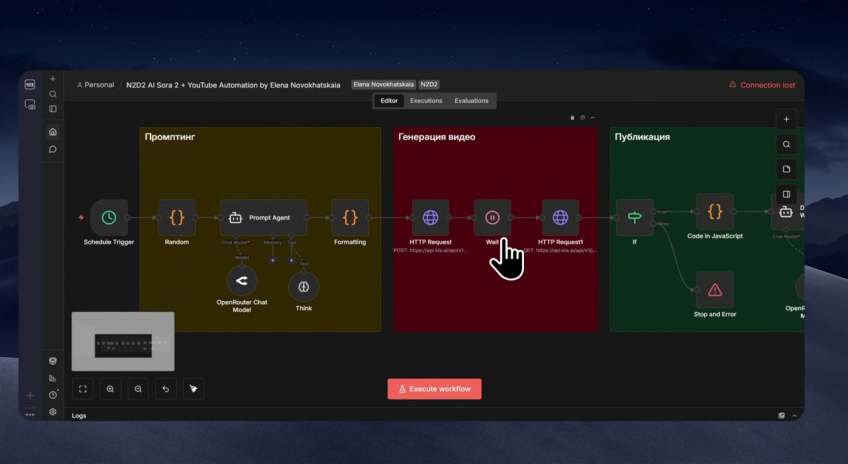The height and width of the screenshot is (464, 848).
Task: Open the Code in JavaScript node
Action: (715, 211)
